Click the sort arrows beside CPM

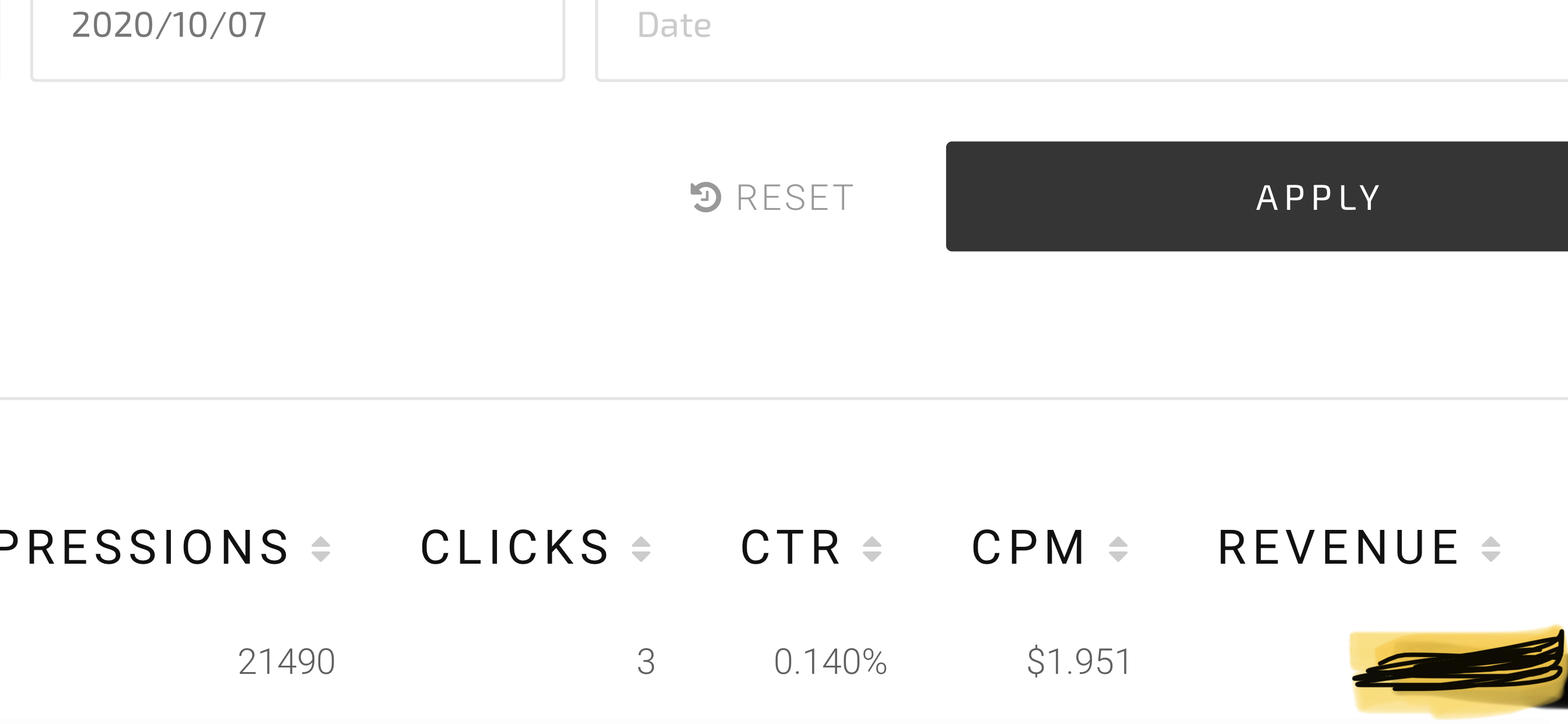click(x=1118, y=549)
